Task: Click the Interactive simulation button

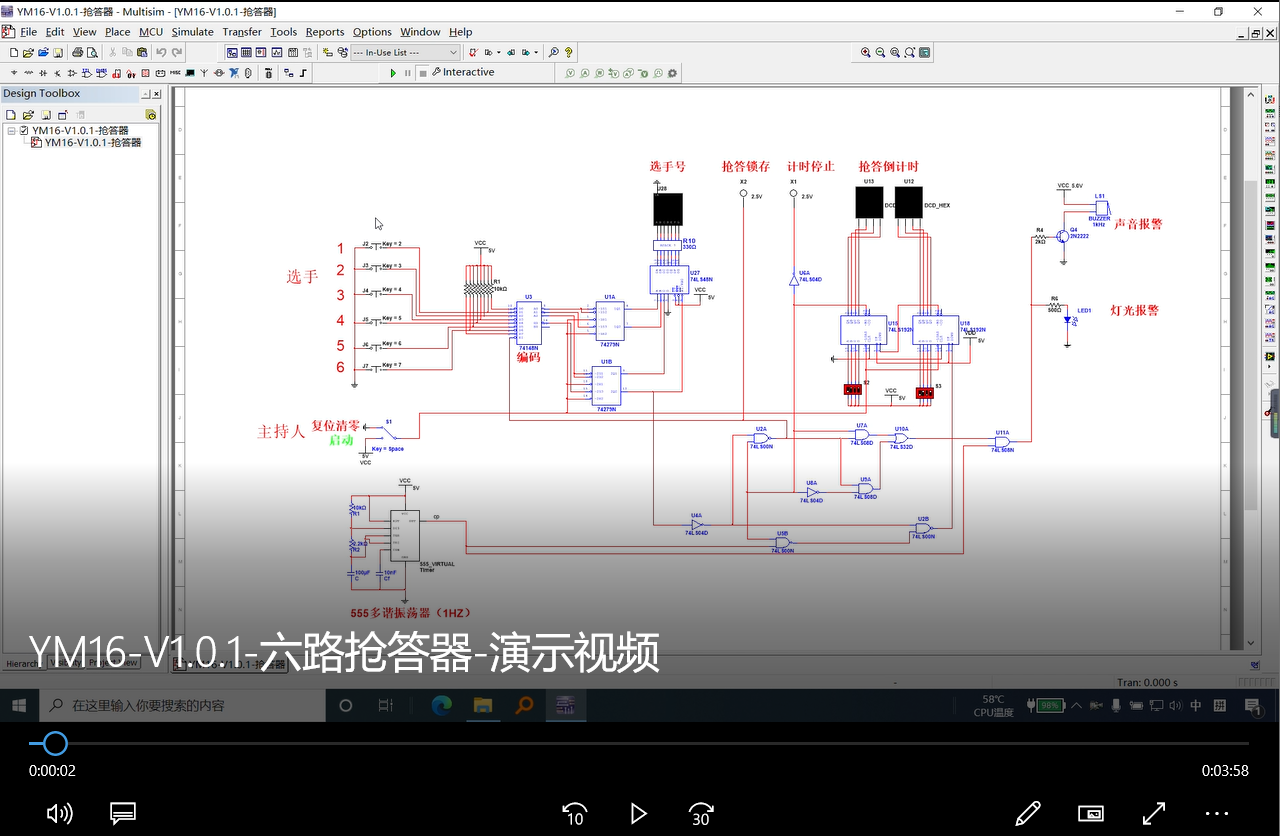Action: [x=465, y=71]
